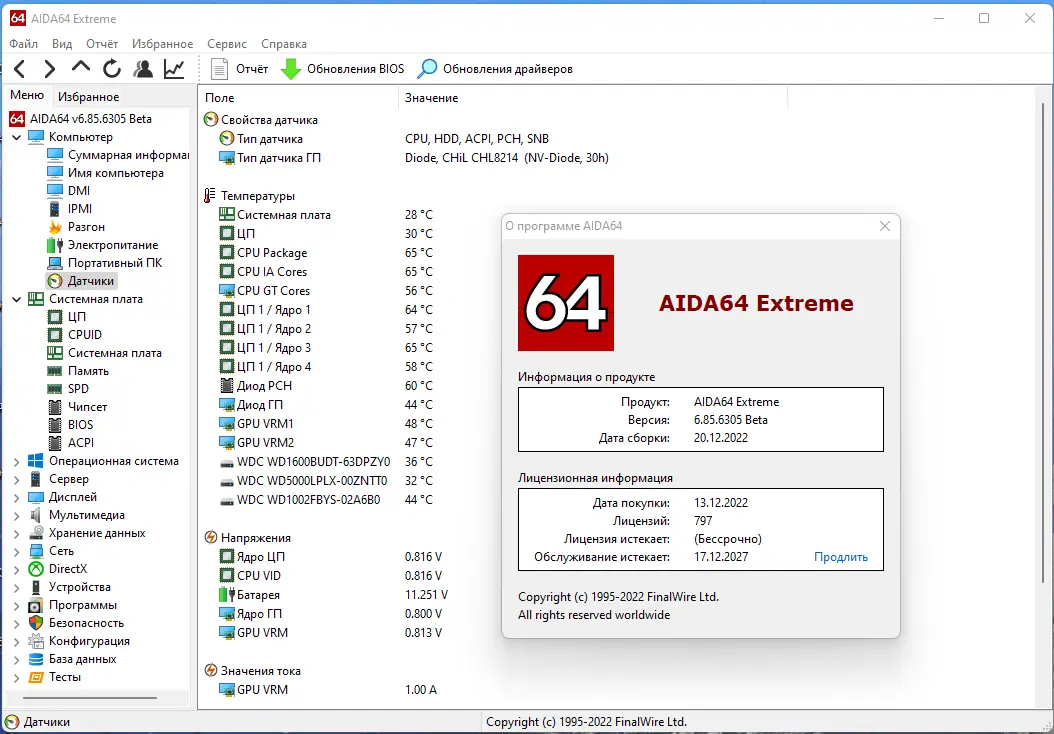
Task: Switch to the Избранное sidebar tab
Action: [x=89, y=97]
